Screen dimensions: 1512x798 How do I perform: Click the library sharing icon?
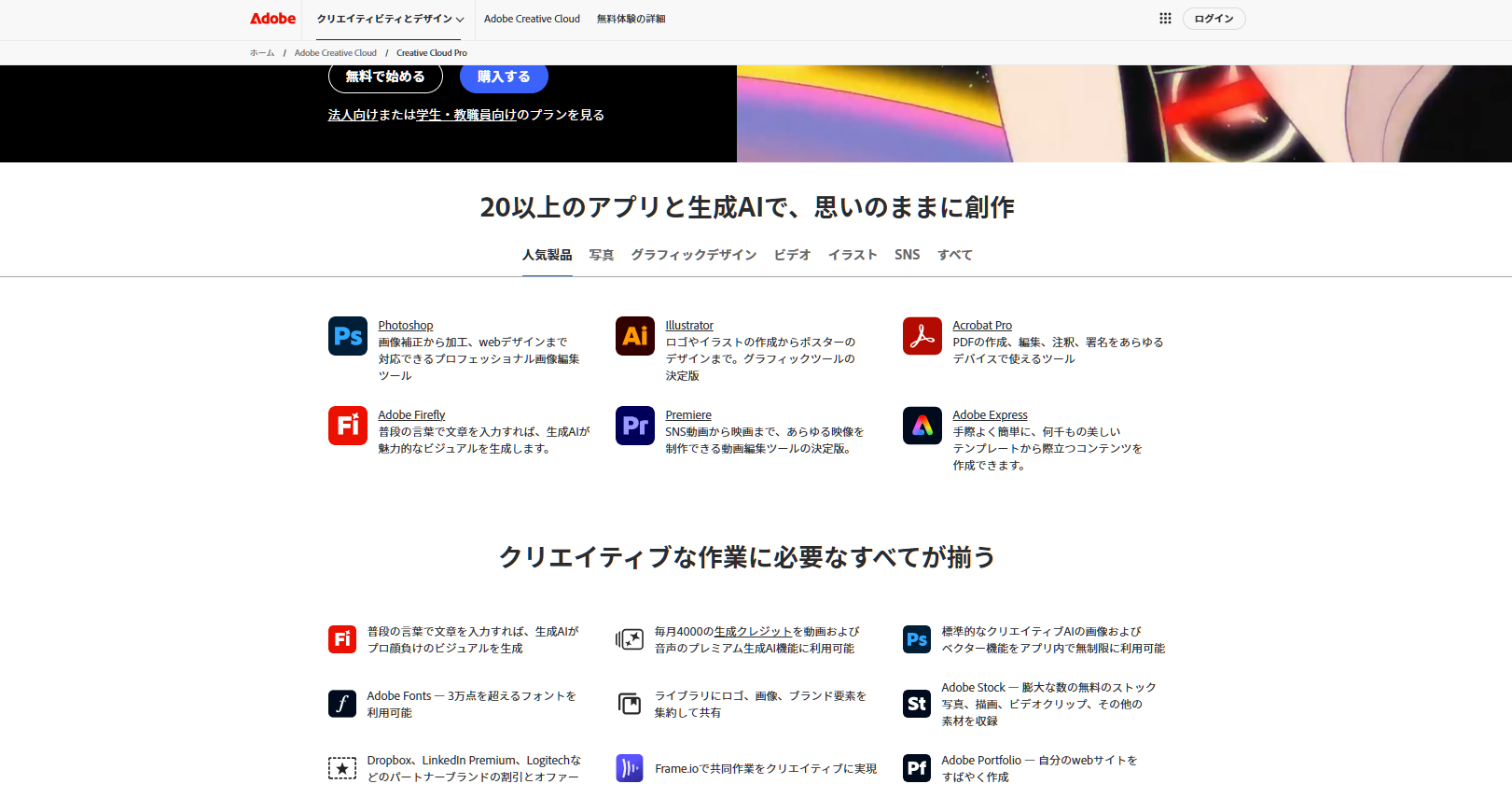tap(630, 704)
